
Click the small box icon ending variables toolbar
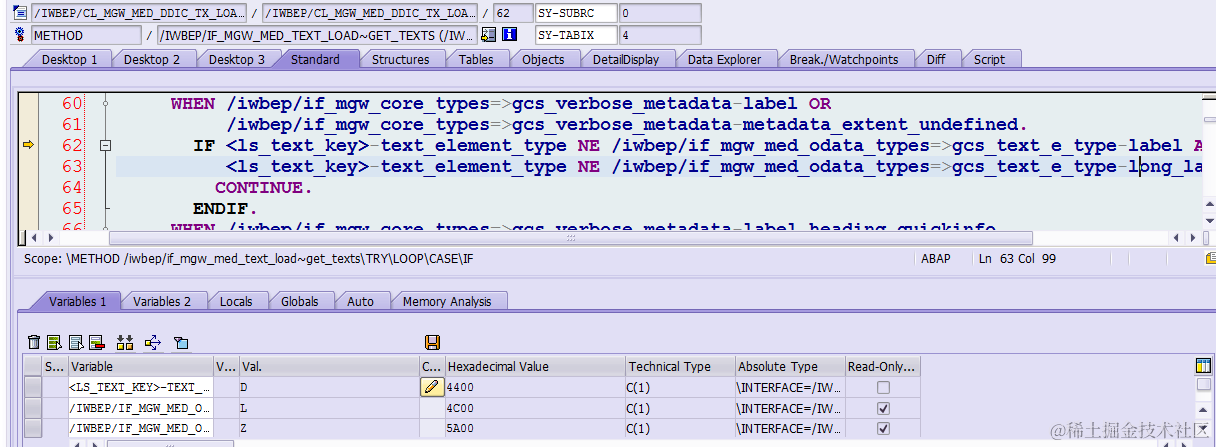pos(181,343)
